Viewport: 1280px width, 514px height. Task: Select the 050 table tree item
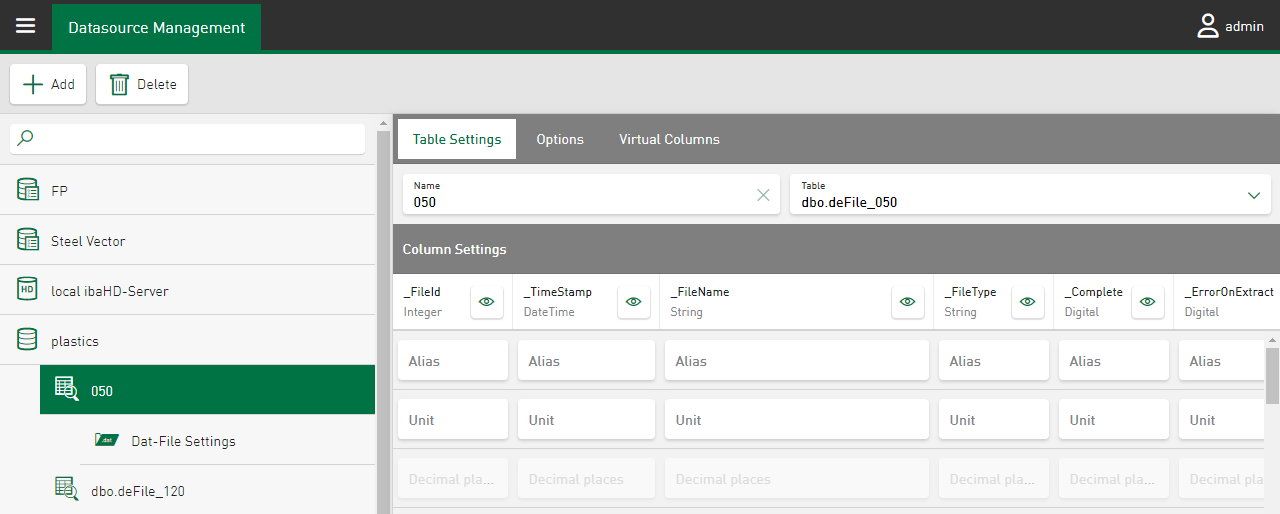coord(207,390)
